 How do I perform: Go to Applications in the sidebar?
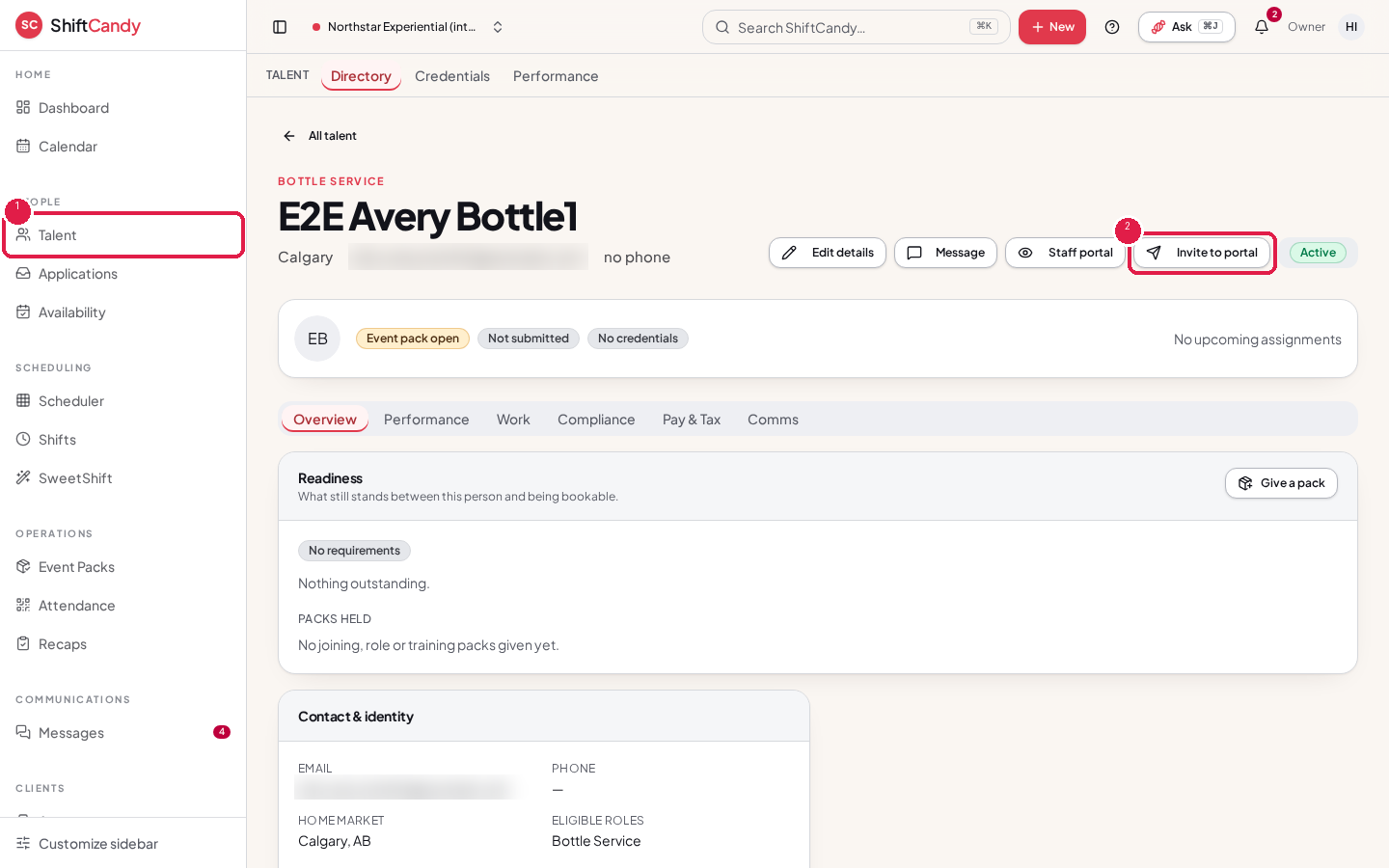click(123, 274)
